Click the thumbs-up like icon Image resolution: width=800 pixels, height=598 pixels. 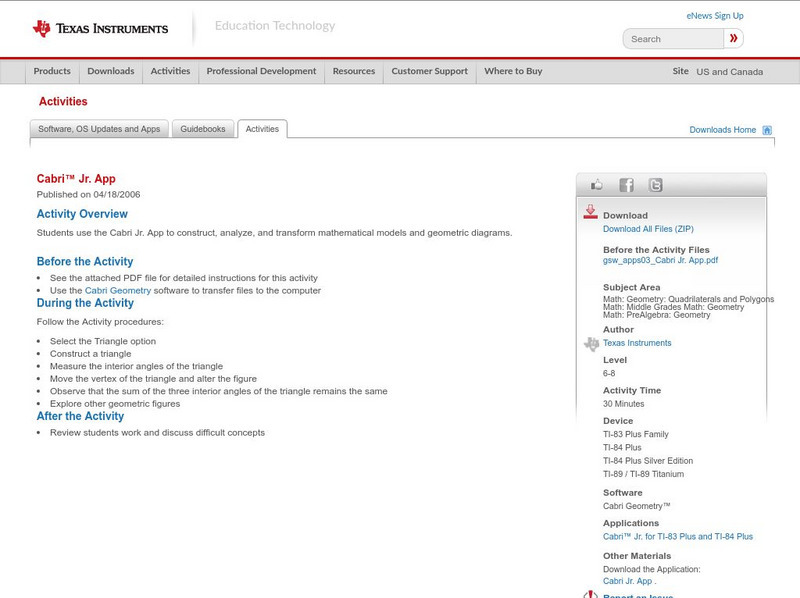coord(597,185)
